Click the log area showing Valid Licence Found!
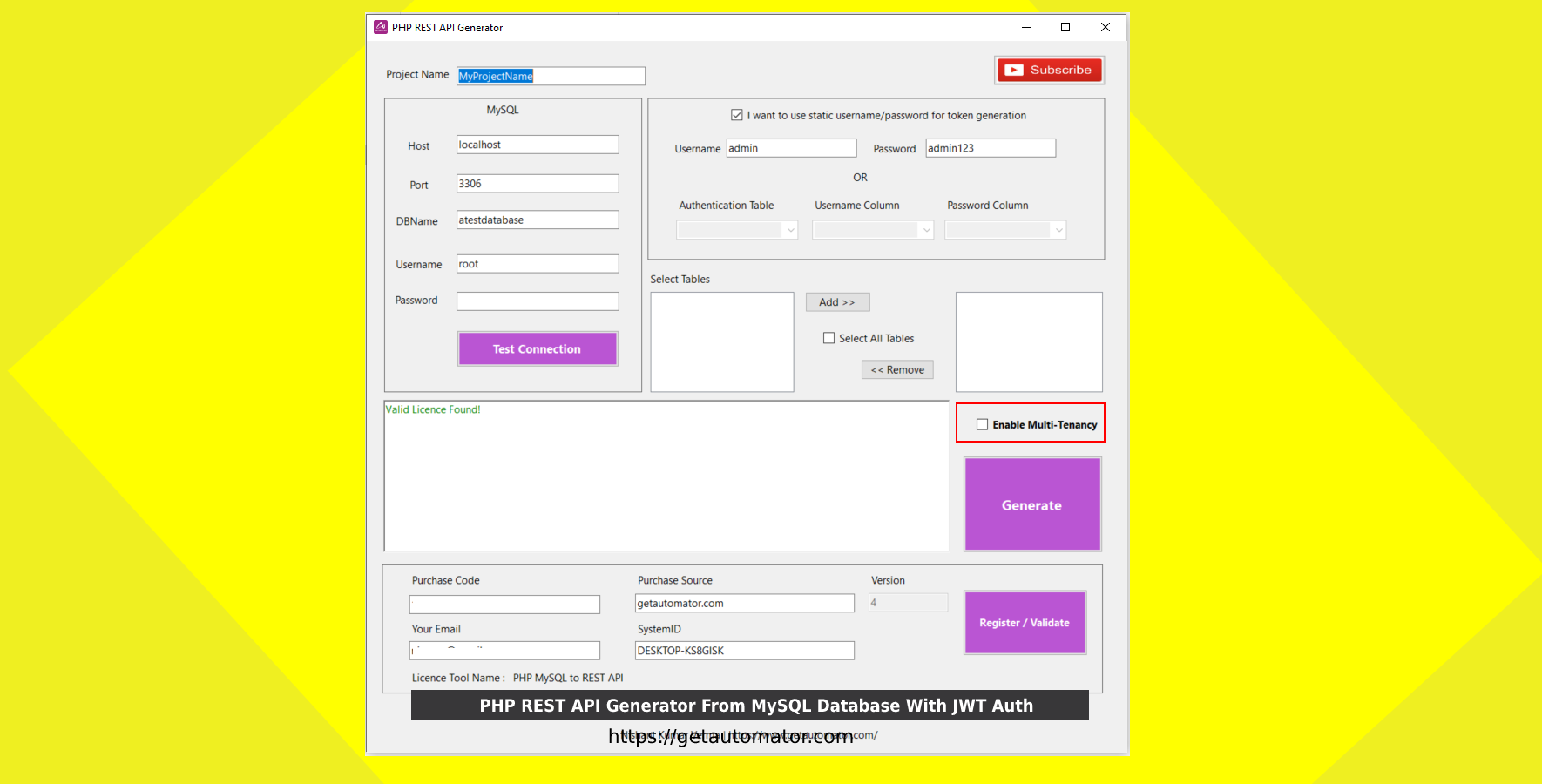 [x=666, y=476]
